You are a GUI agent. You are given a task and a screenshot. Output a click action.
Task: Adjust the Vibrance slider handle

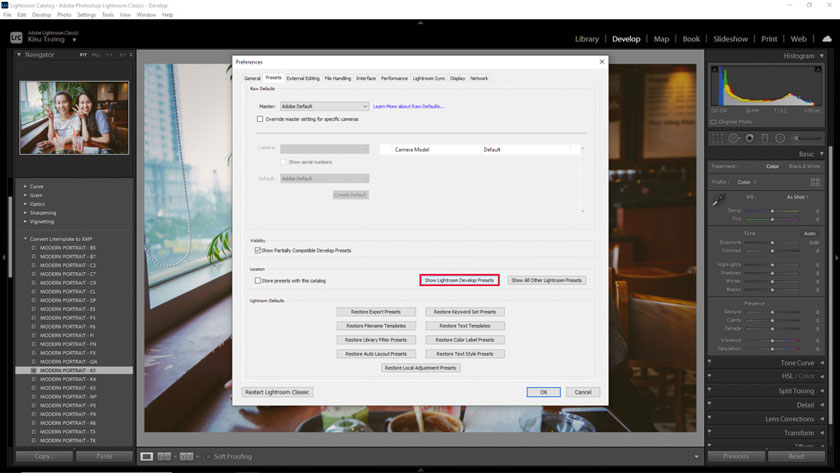(772, 340)
